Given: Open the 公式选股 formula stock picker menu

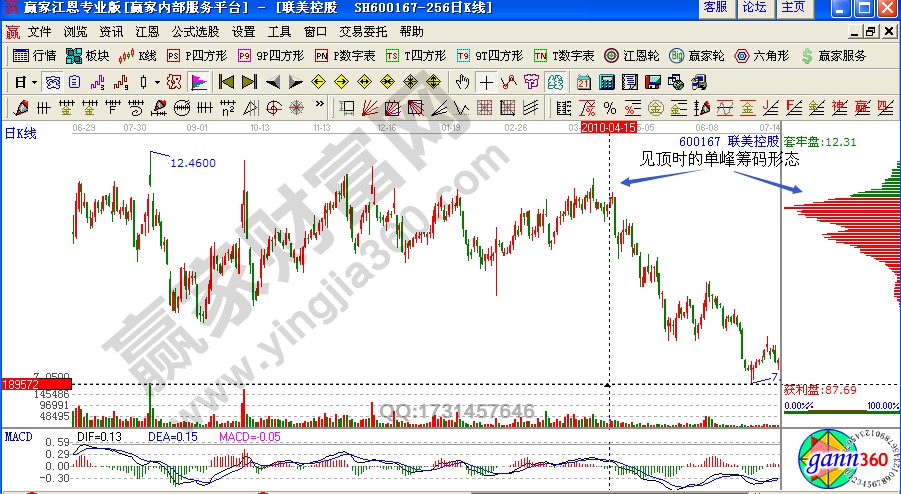Looking at the screenshot, I should coord(195,32).
